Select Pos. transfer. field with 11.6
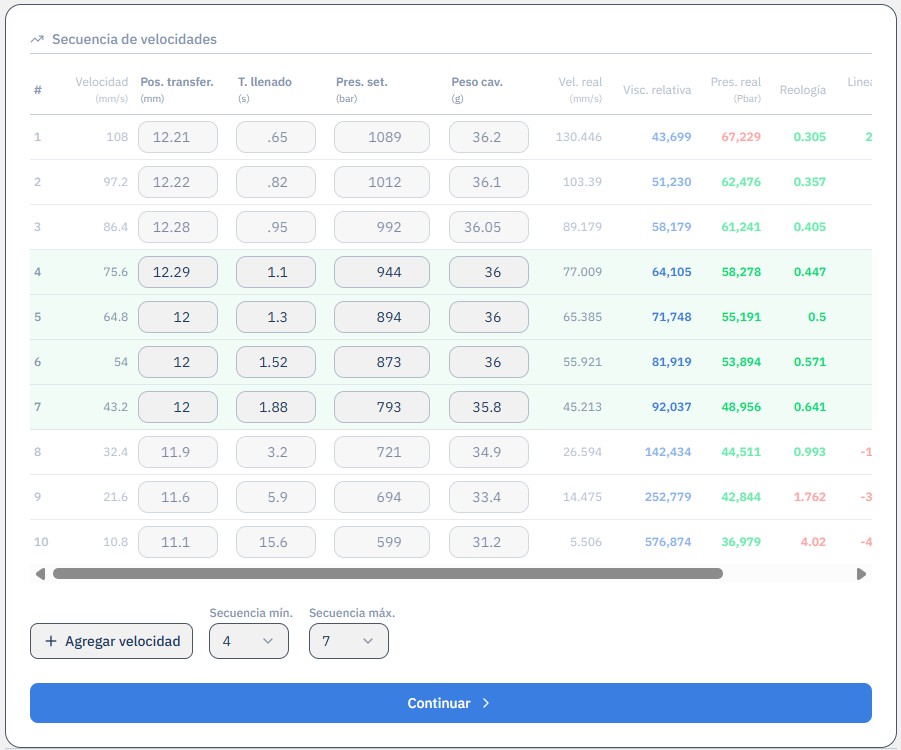This screenshot has width=901, height=750. tap(178, 497)
